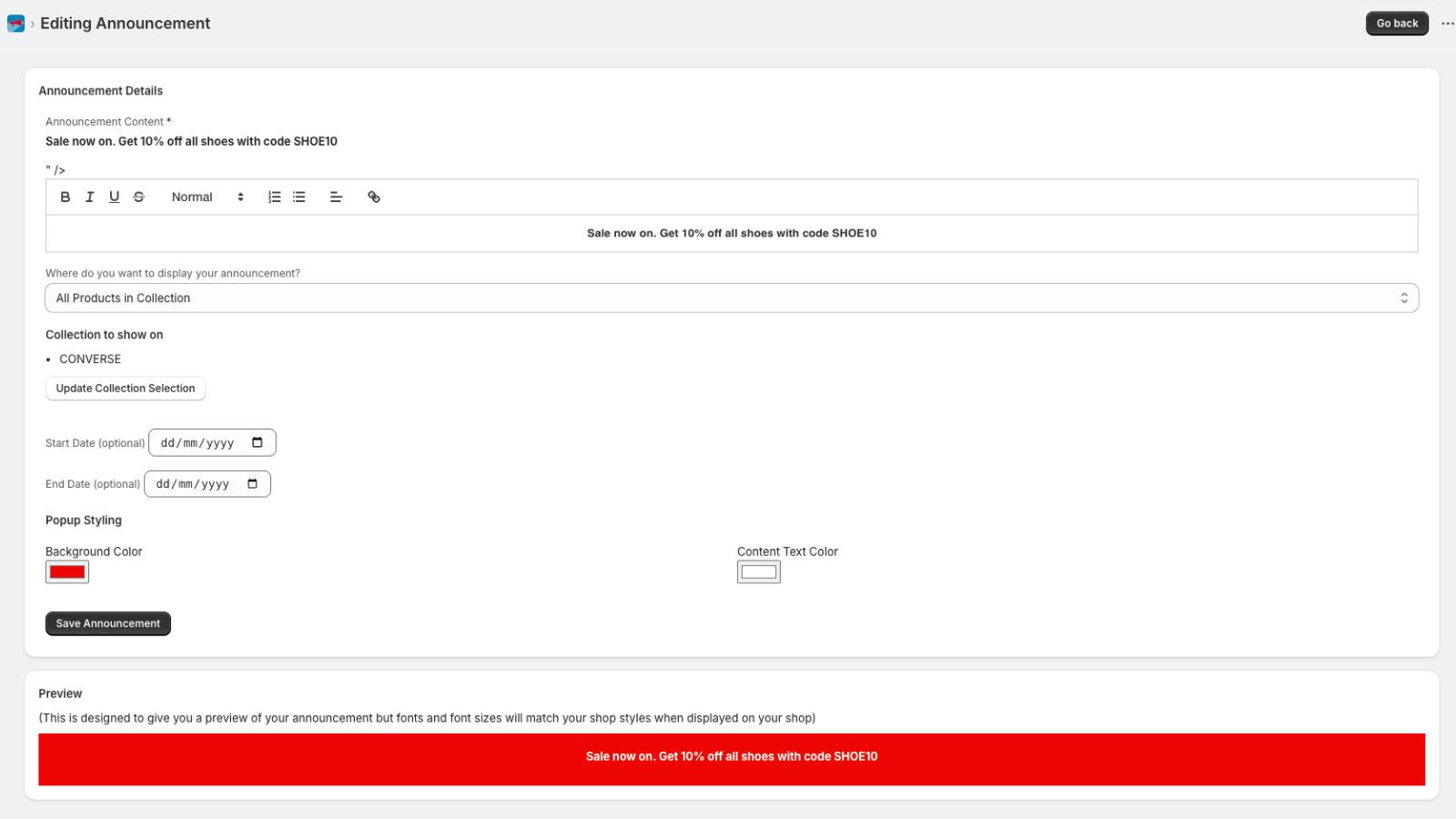Open the Content Text Color picker

pyautogui.click(x=759, y=571)
